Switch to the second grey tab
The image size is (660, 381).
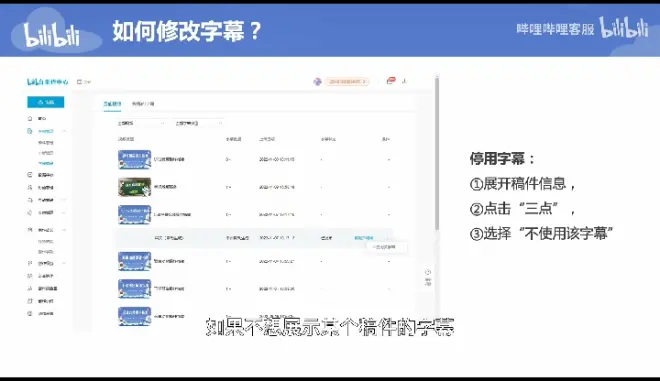[143, 104]
